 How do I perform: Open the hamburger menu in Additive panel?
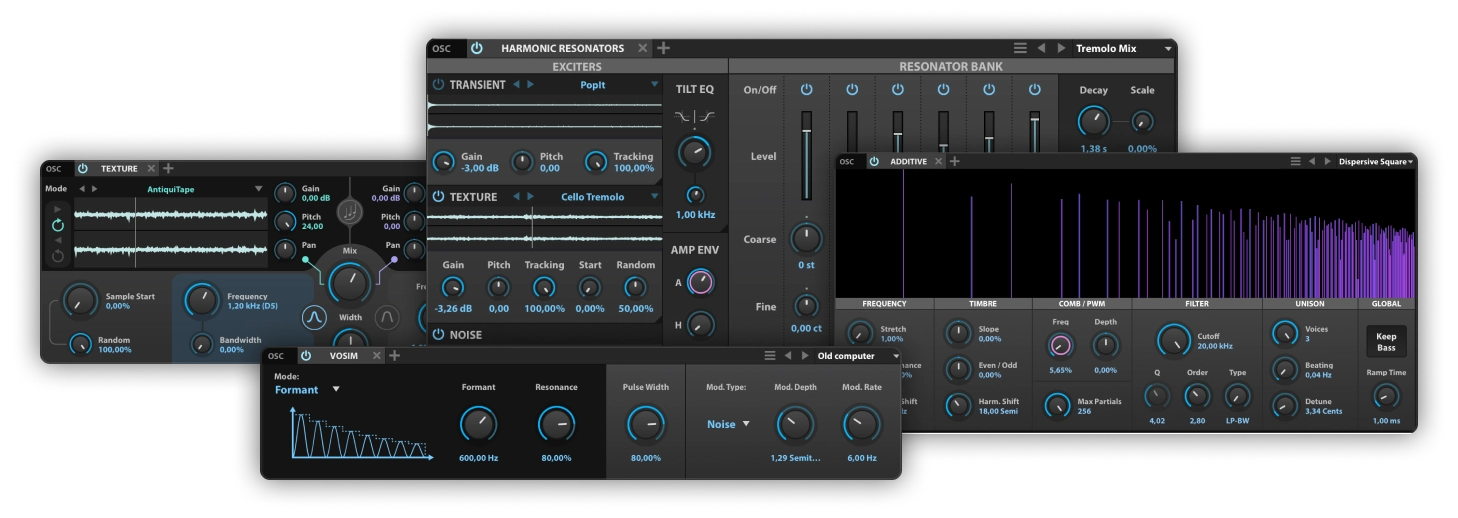[1295, 161]
